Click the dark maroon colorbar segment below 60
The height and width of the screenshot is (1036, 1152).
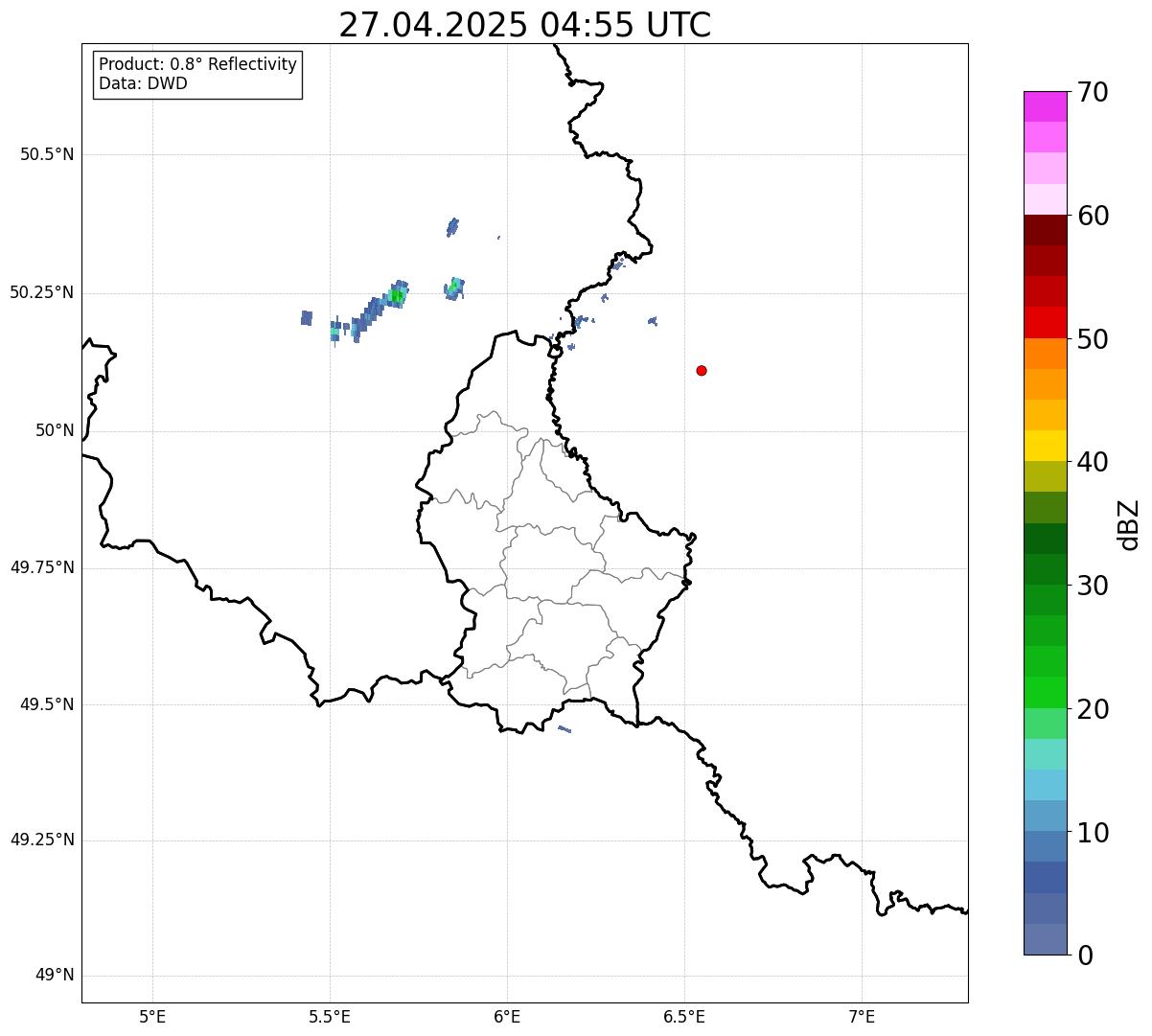click(1045, 230)
